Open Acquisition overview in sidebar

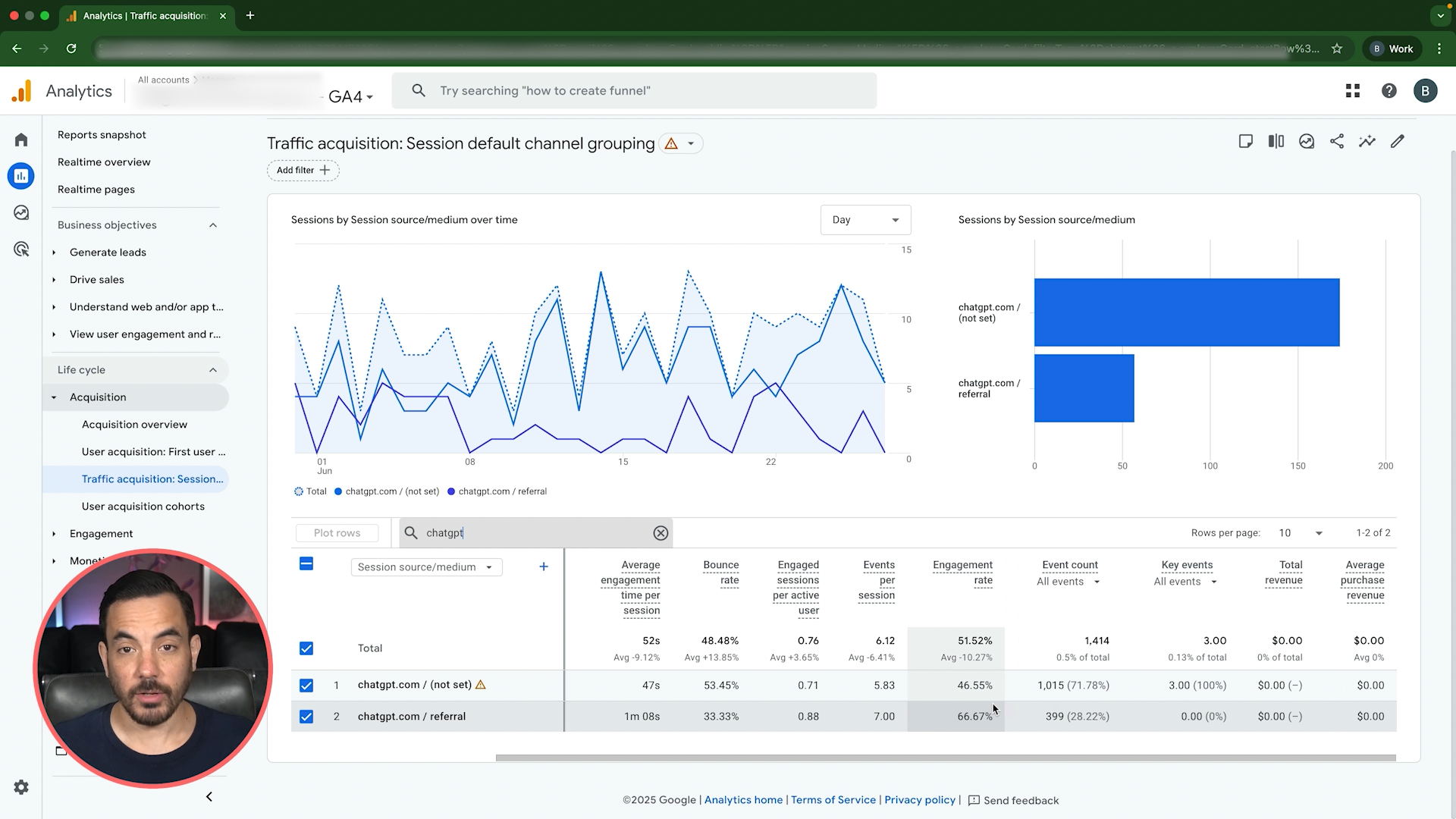(x=134, y=425)
